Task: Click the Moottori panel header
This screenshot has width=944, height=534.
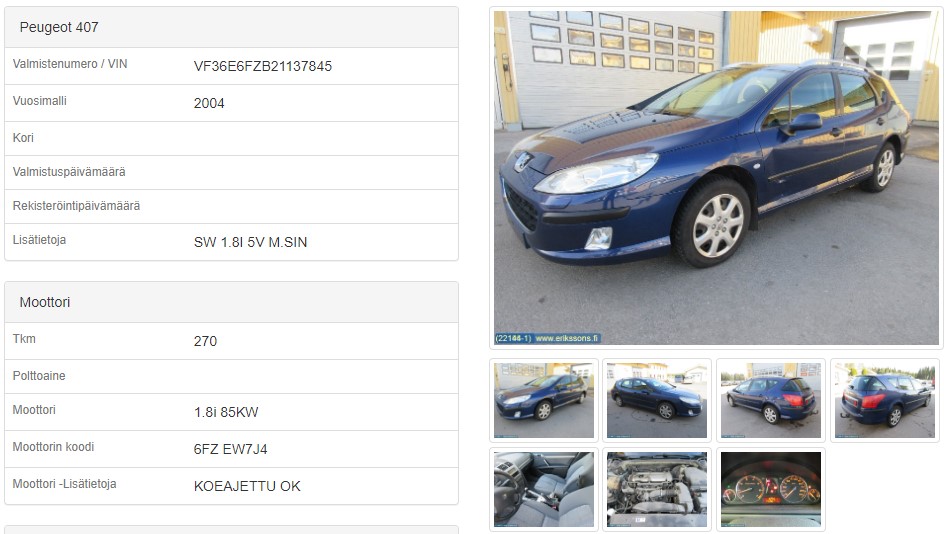Action: (x=231, y=302)
